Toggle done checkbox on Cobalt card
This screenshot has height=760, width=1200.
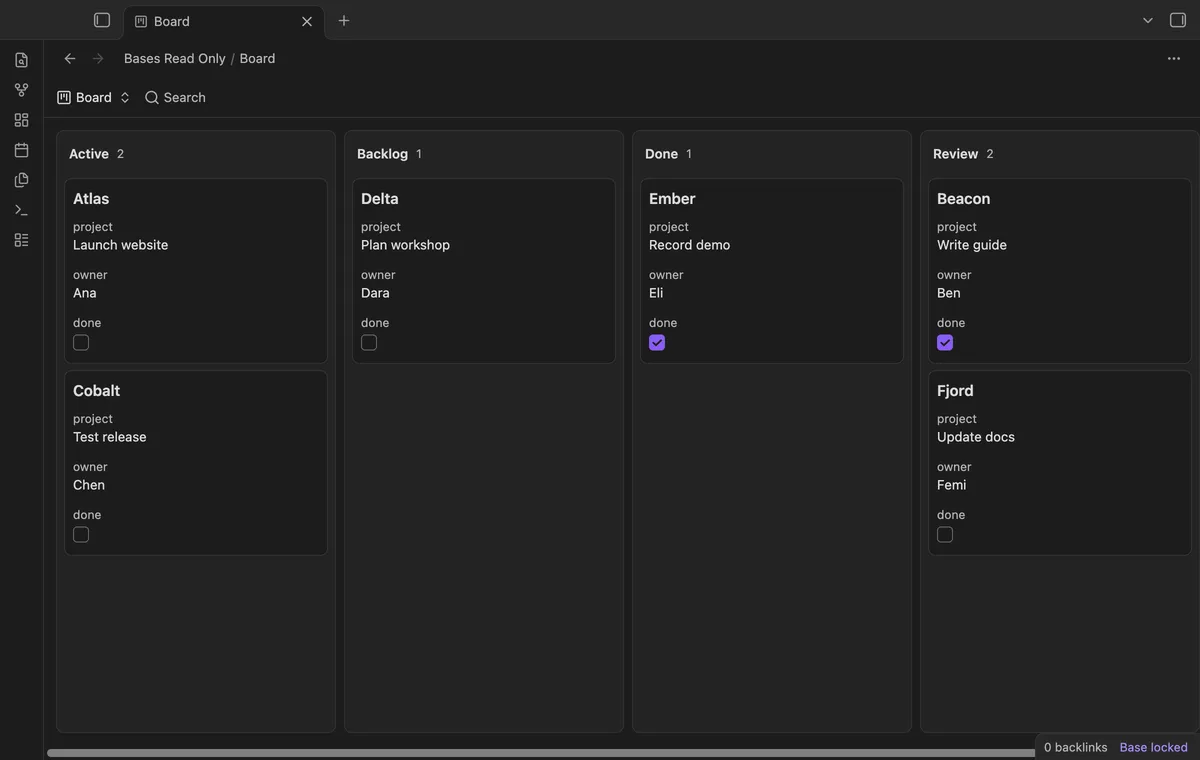coord(81,535)
